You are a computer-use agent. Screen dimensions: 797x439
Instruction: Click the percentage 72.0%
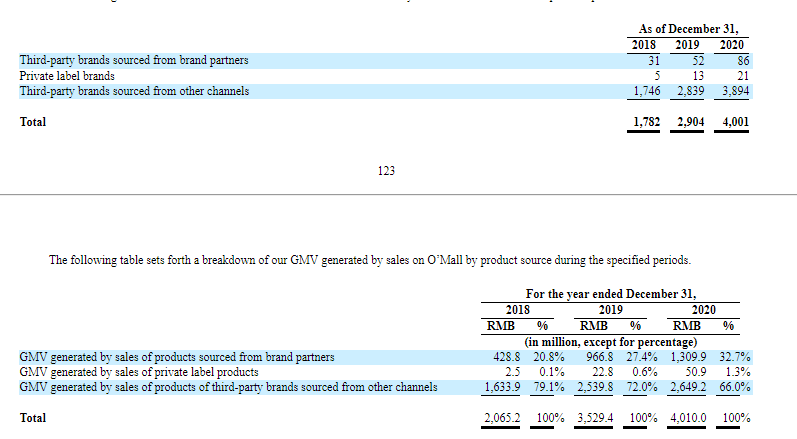coord(642,387)
